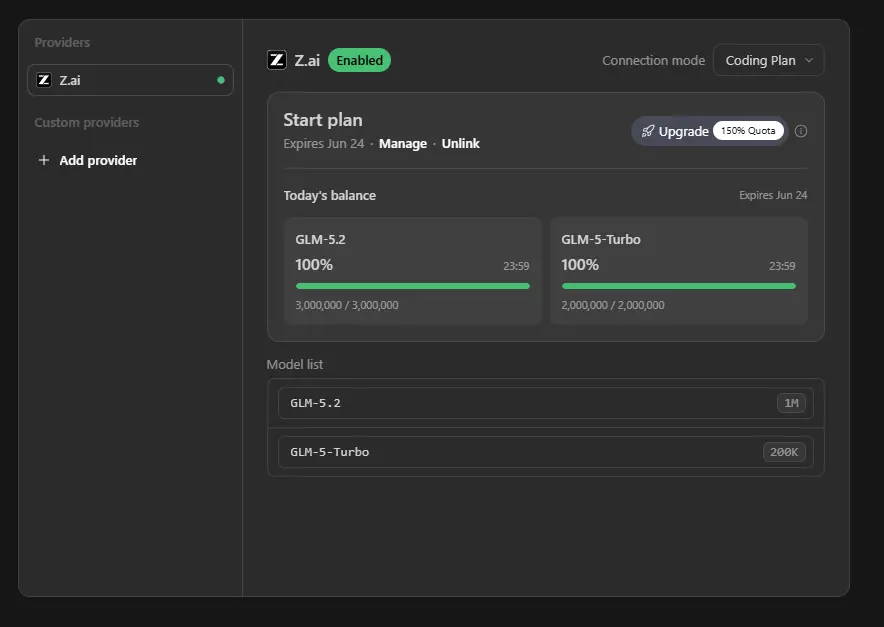Click the 1M context badge for GLM-5.2
The image size is (884, 627).
(x=791, y=403)
